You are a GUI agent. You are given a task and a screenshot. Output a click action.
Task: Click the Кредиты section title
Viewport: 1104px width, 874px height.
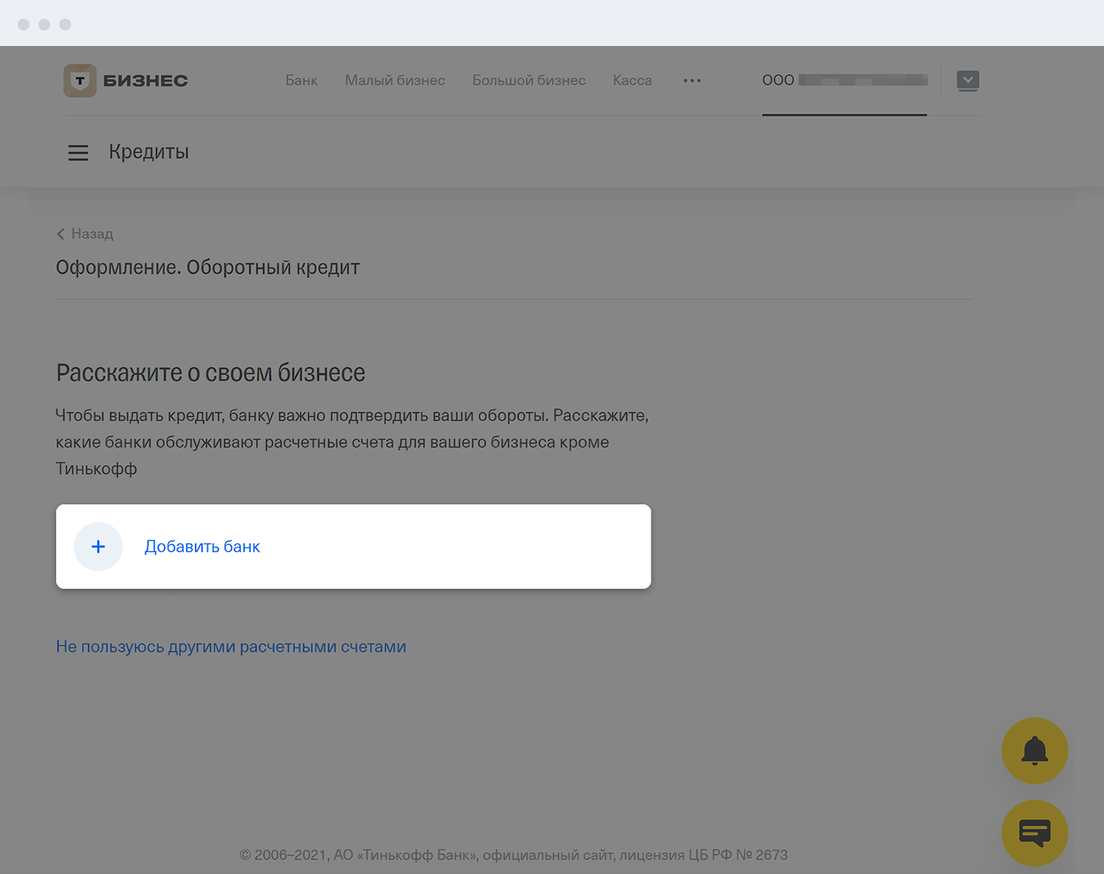coord(149,152)
